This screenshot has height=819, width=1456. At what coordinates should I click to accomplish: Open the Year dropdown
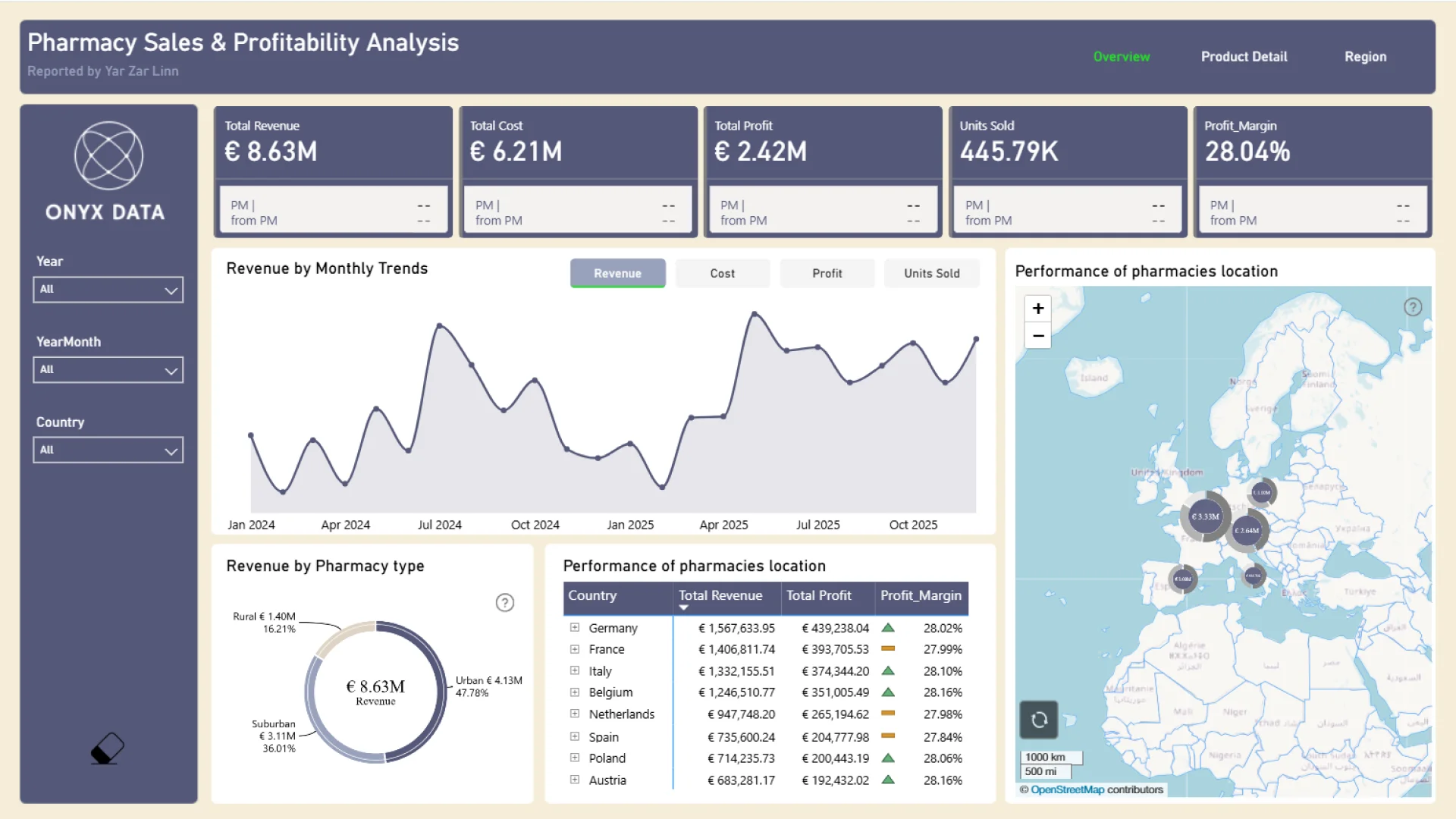point(108,290)
